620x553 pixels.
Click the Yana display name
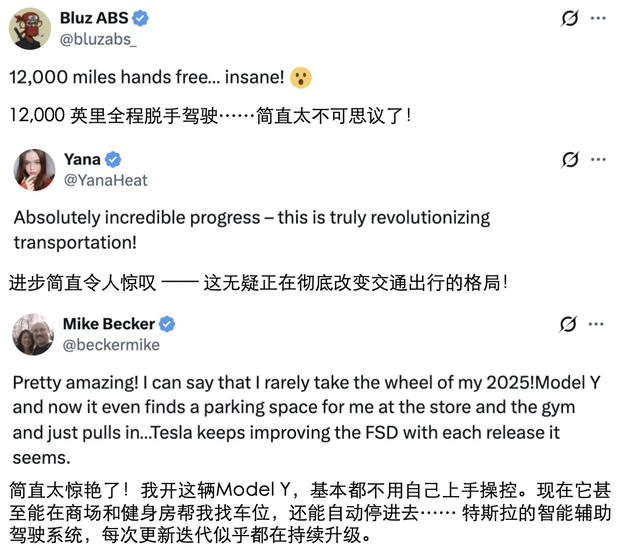click(82, 159)
